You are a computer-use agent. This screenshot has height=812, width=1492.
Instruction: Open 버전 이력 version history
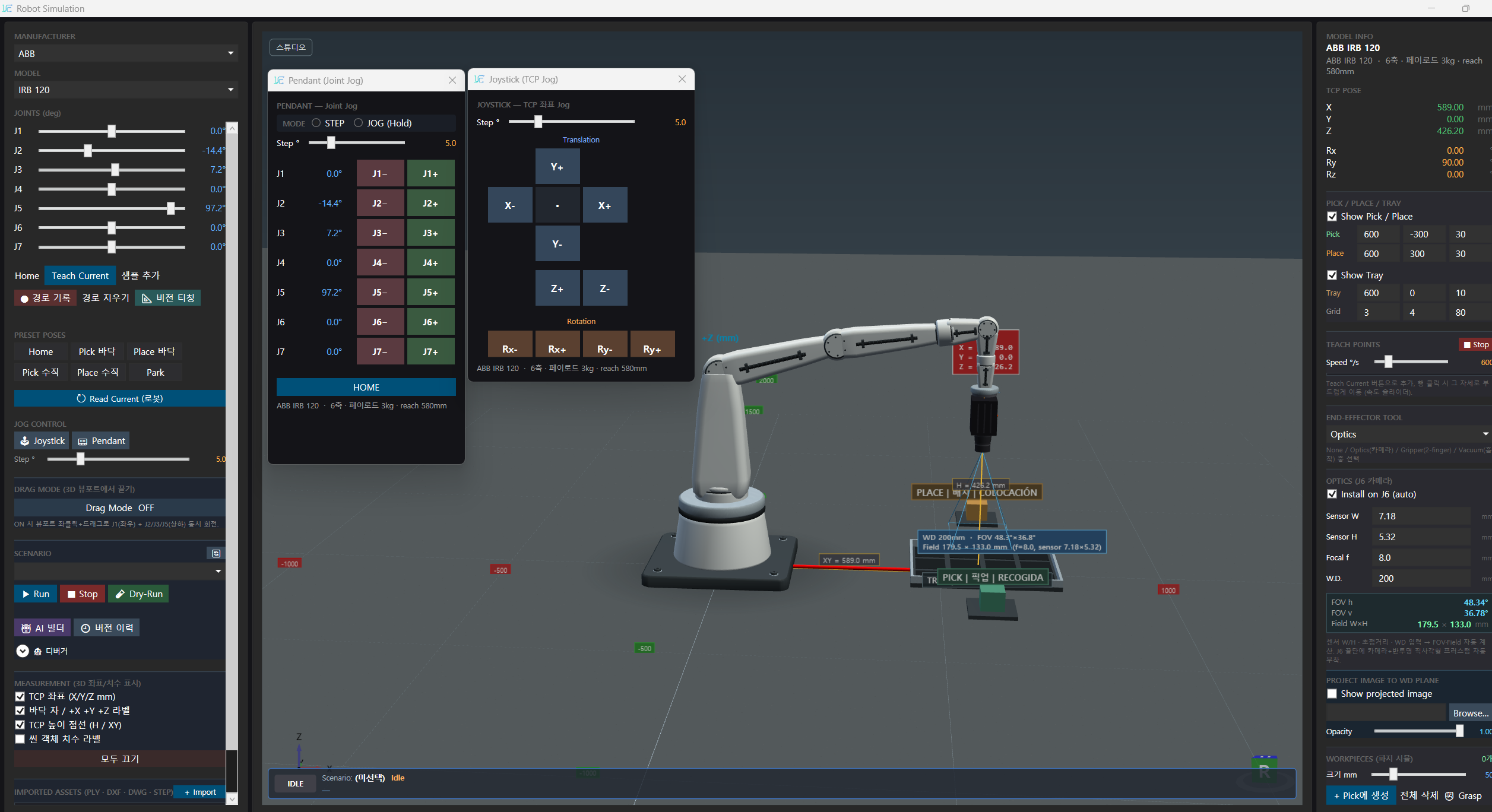(107, 628)
